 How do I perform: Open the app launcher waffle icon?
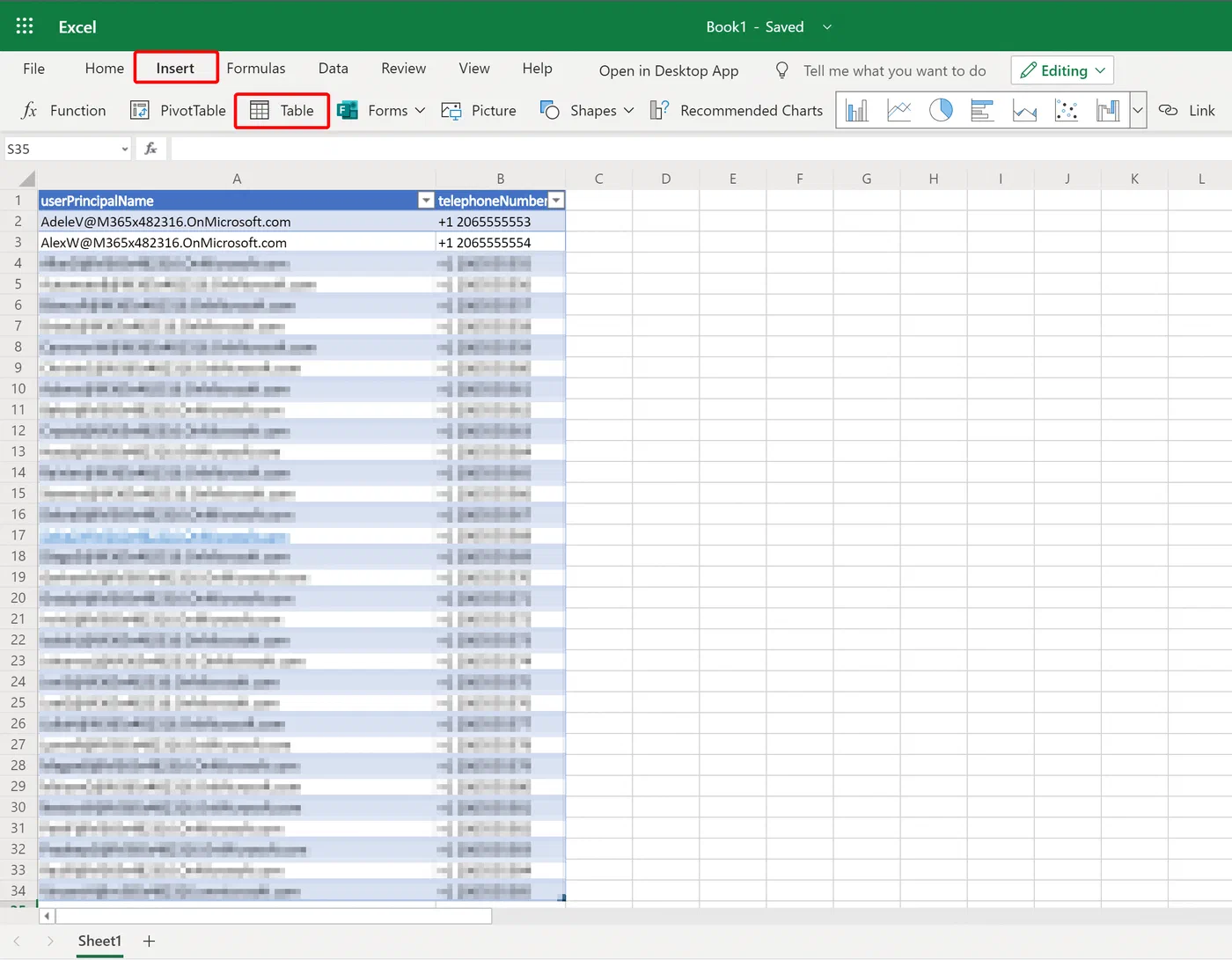(x=25, y=26)
